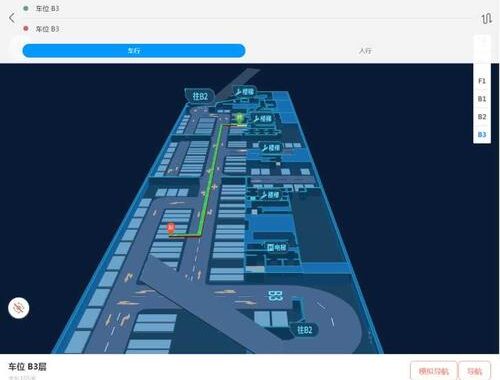Edit the green start point field
500x380 pixels.
247,9
